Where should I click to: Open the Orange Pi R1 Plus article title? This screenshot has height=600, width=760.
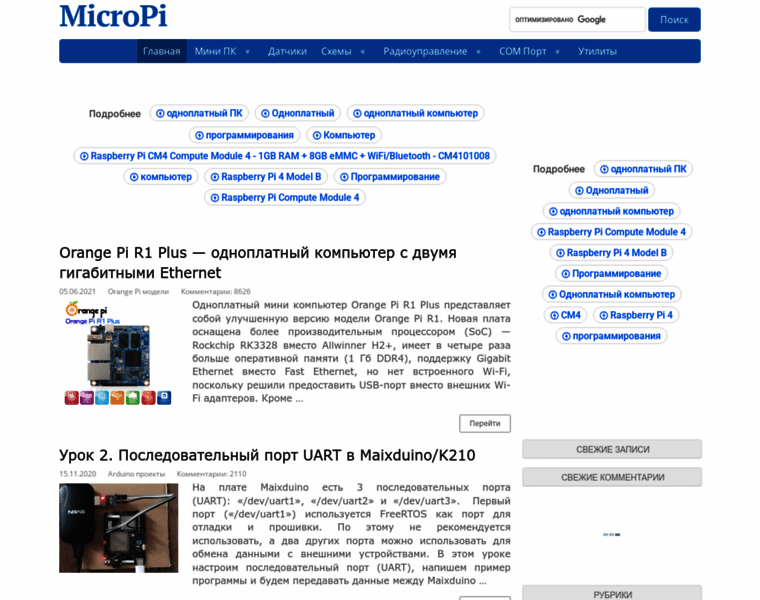[x=258, y=263]
